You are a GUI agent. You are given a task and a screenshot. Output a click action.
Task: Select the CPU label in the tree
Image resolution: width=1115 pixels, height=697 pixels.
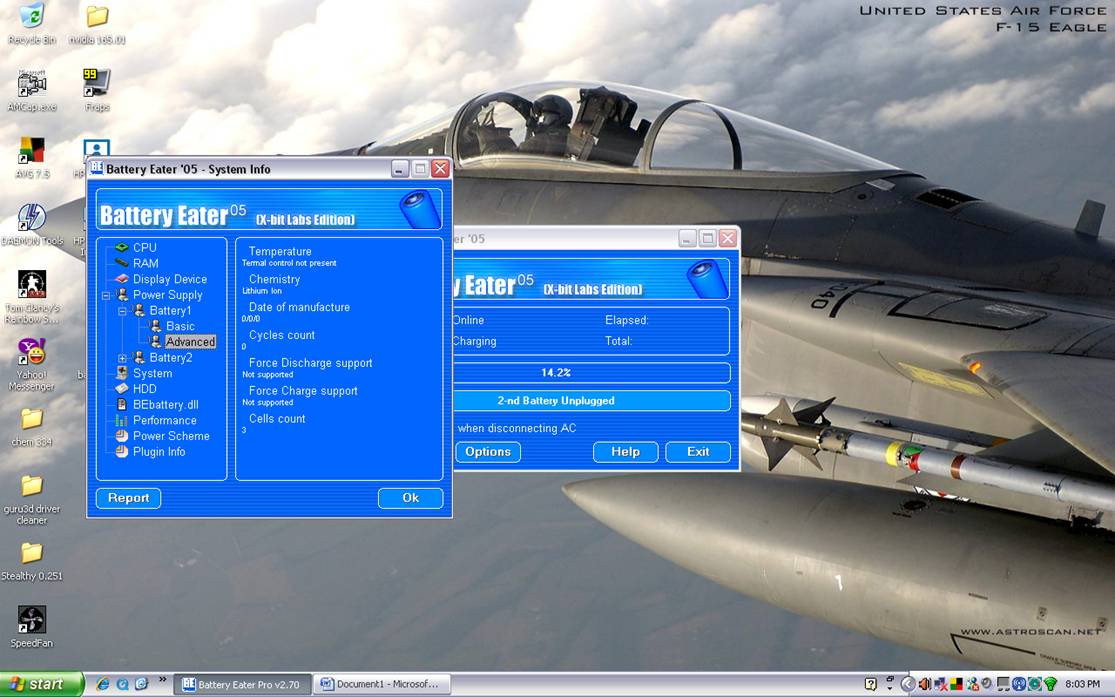[x=144, y=248]
